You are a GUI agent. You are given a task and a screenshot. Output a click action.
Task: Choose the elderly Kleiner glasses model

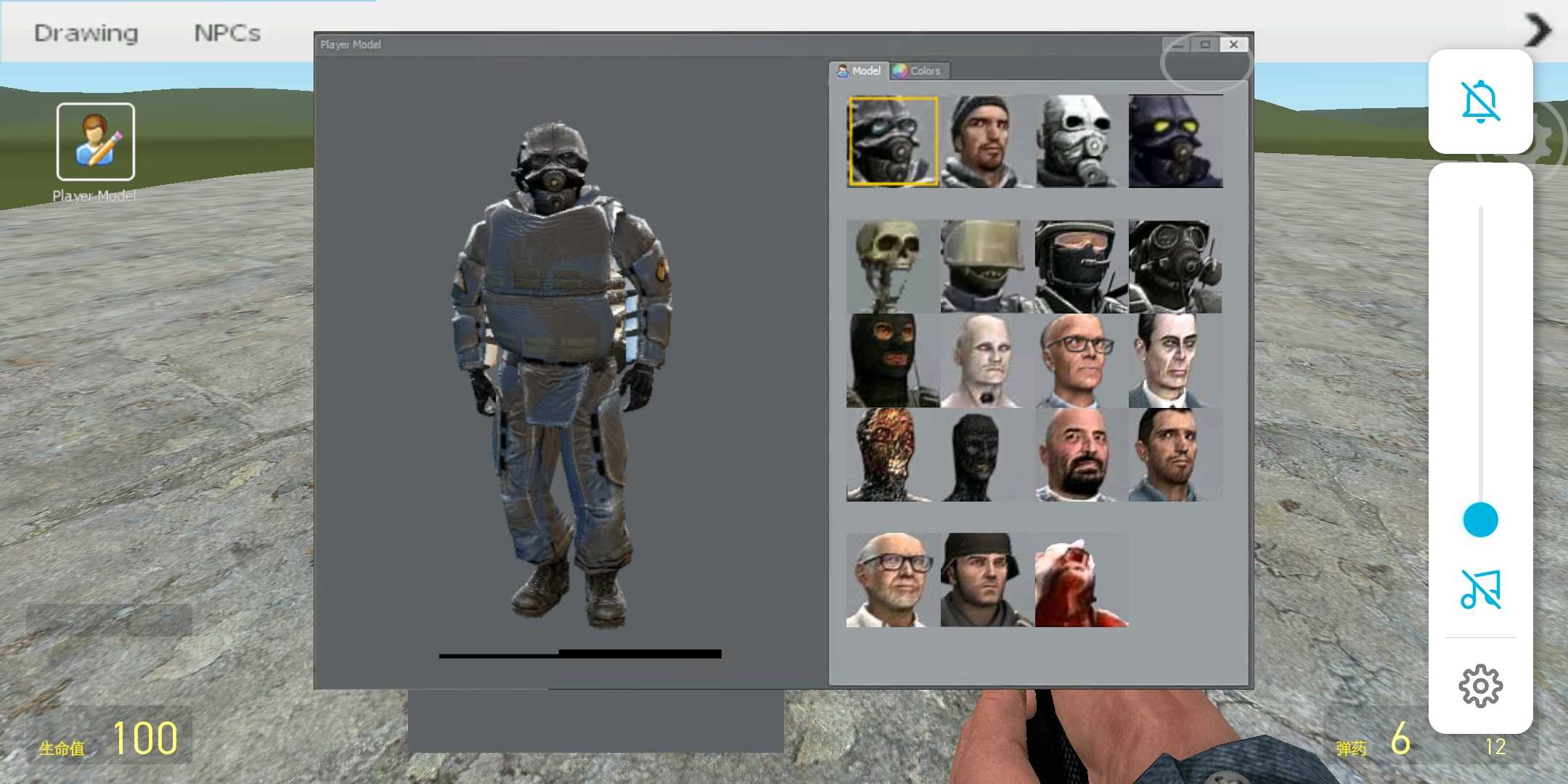click(x=893, y=580)
